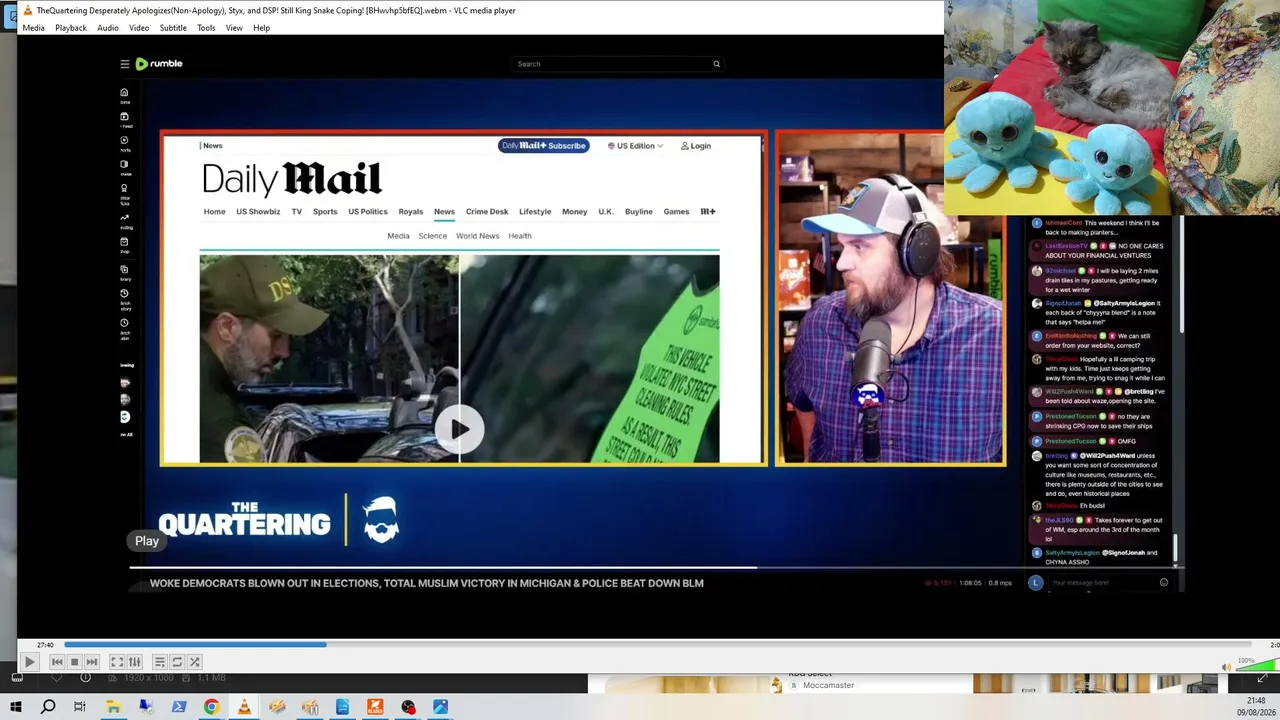Image resolution: width=1280 pixels, height=720 pixels.
Task: Stop playback in VLC
Action: (x=74, y=662)
